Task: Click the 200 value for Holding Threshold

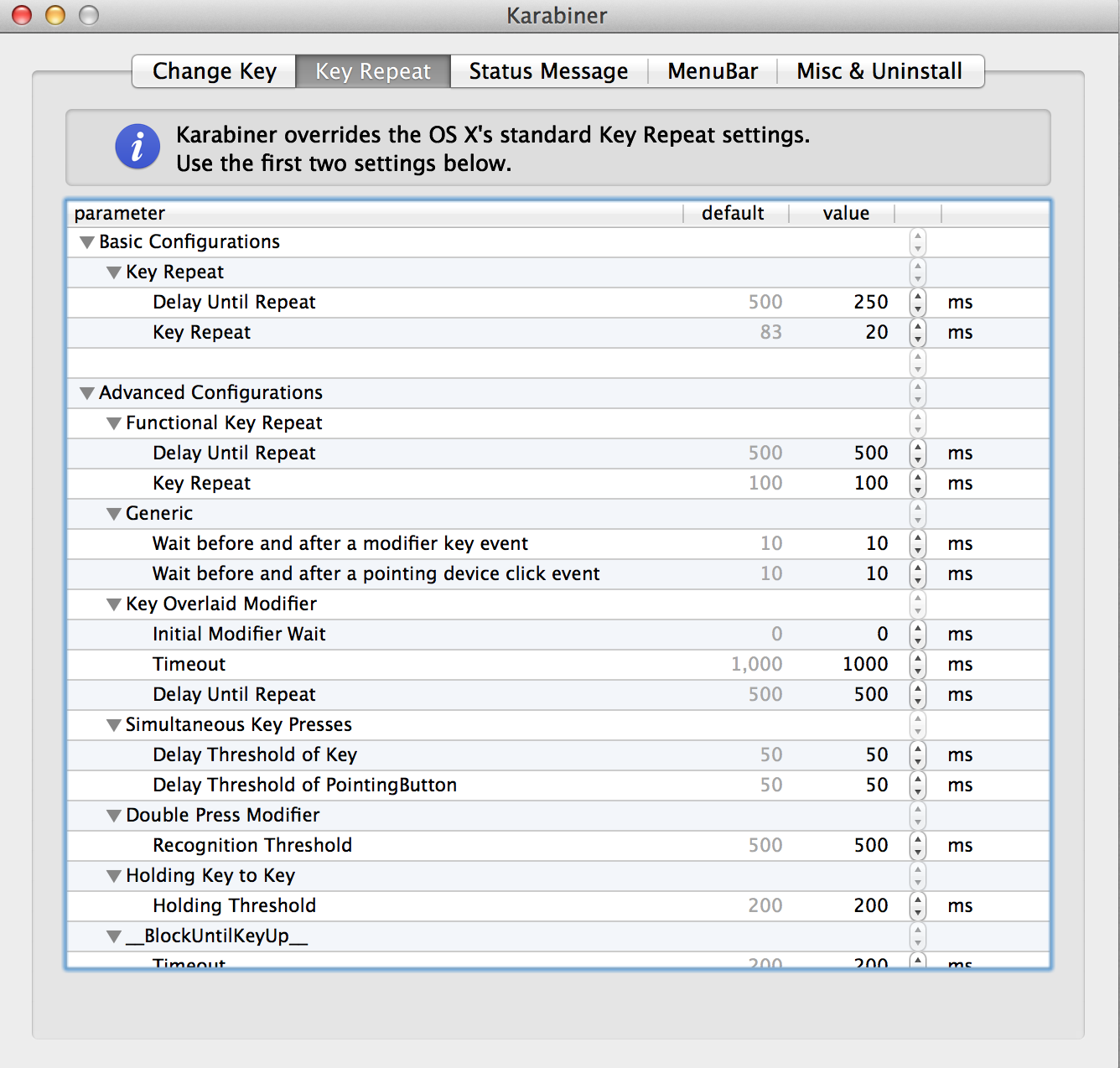Action: coord(871,906)
